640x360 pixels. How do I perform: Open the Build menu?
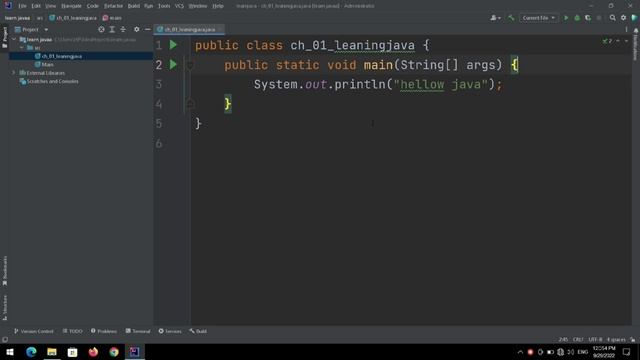coord(133,6)
